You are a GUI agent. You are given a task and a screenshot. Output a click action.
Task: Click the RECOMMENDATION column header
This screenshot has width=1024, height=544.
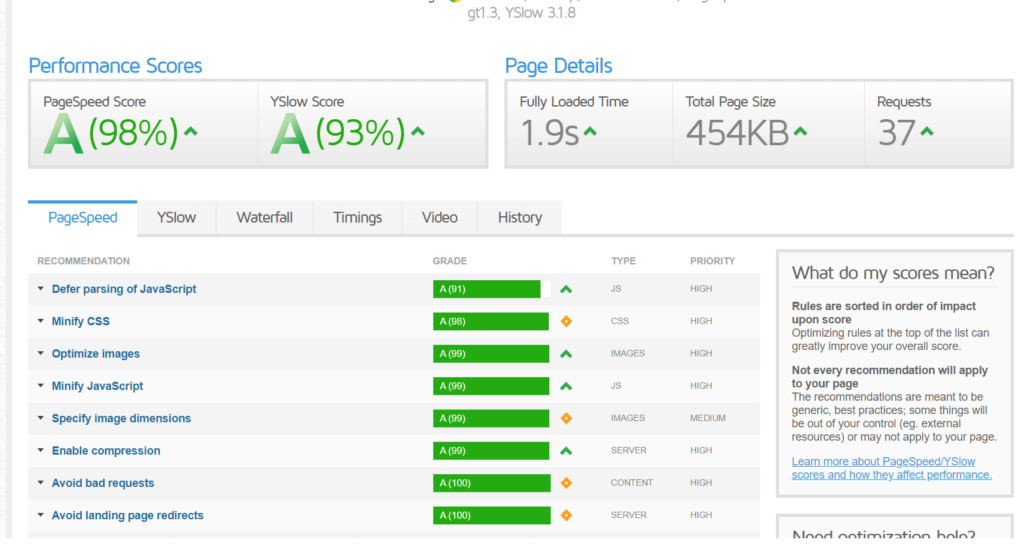pos(84,261)
